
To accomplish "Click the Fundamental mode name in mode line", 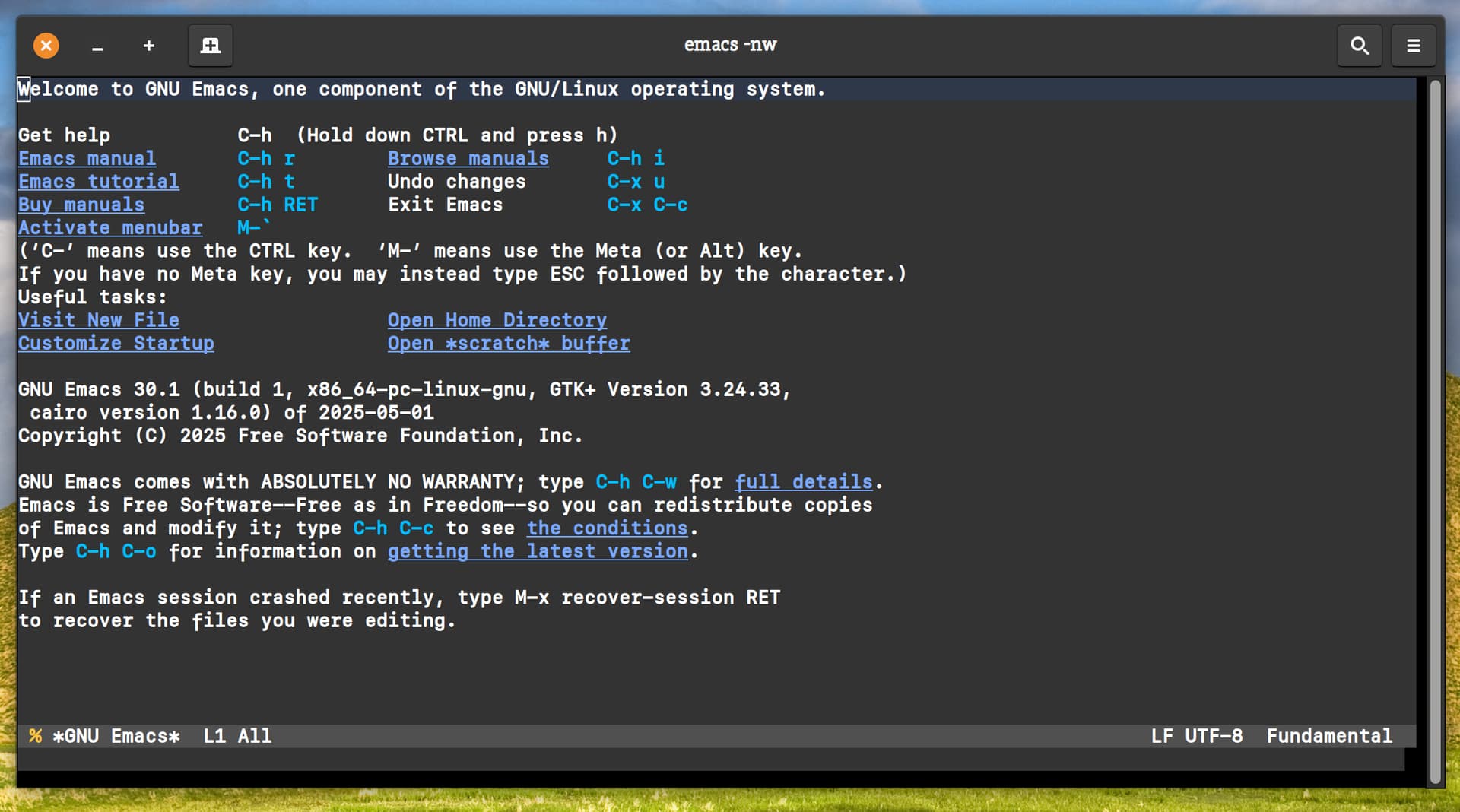I will 1328,736.
